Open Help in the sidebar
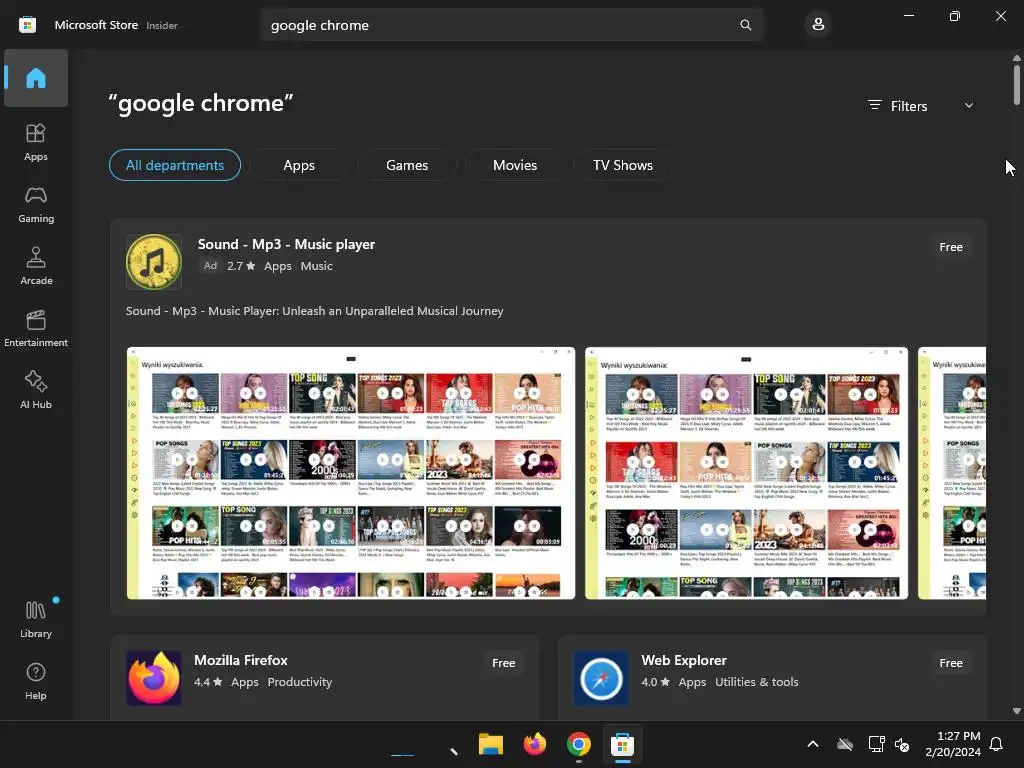Image resolution: width=1024 pixels, height=768 pixels. [36, 681]
